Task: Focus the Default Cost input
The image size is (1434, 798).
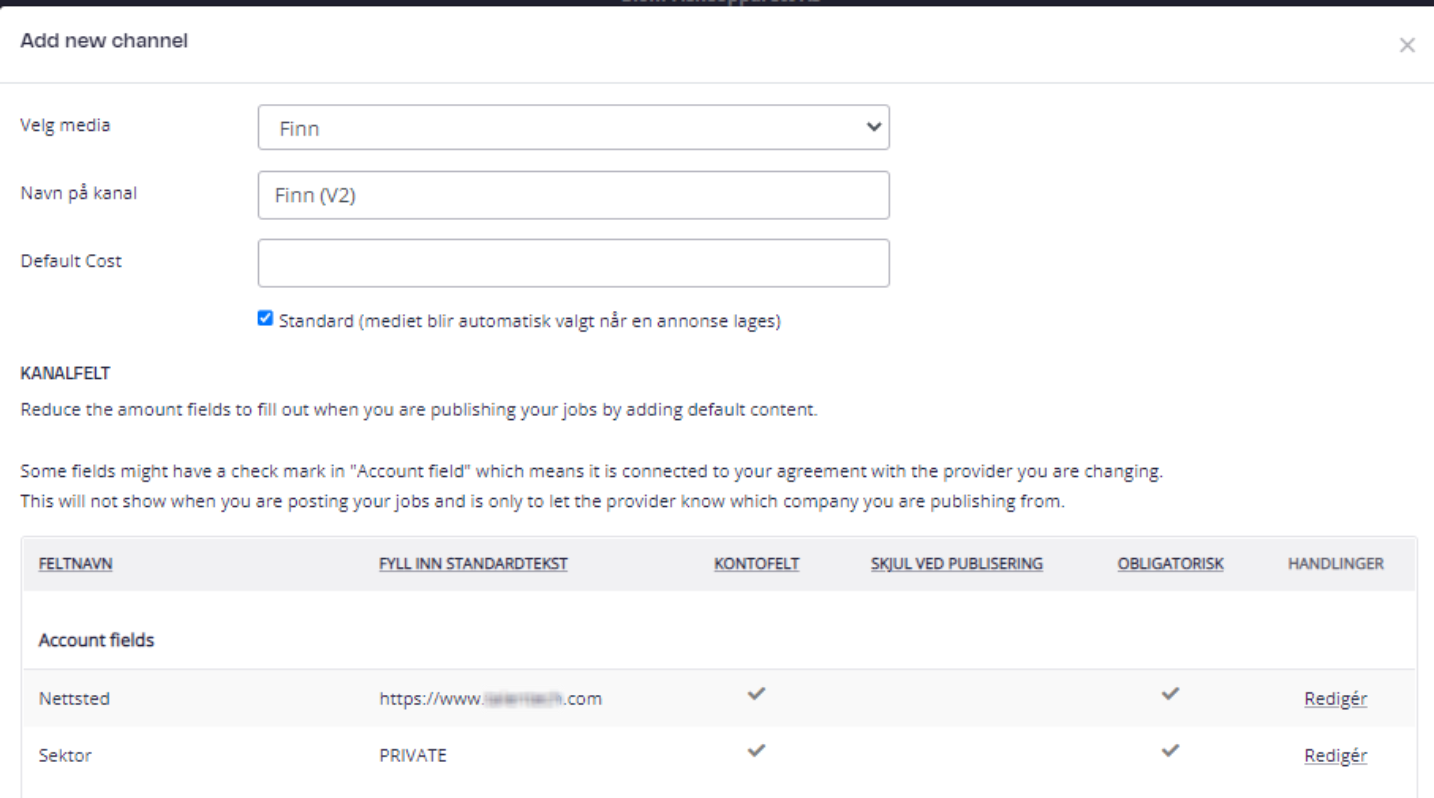Action: tap(573, 263)
